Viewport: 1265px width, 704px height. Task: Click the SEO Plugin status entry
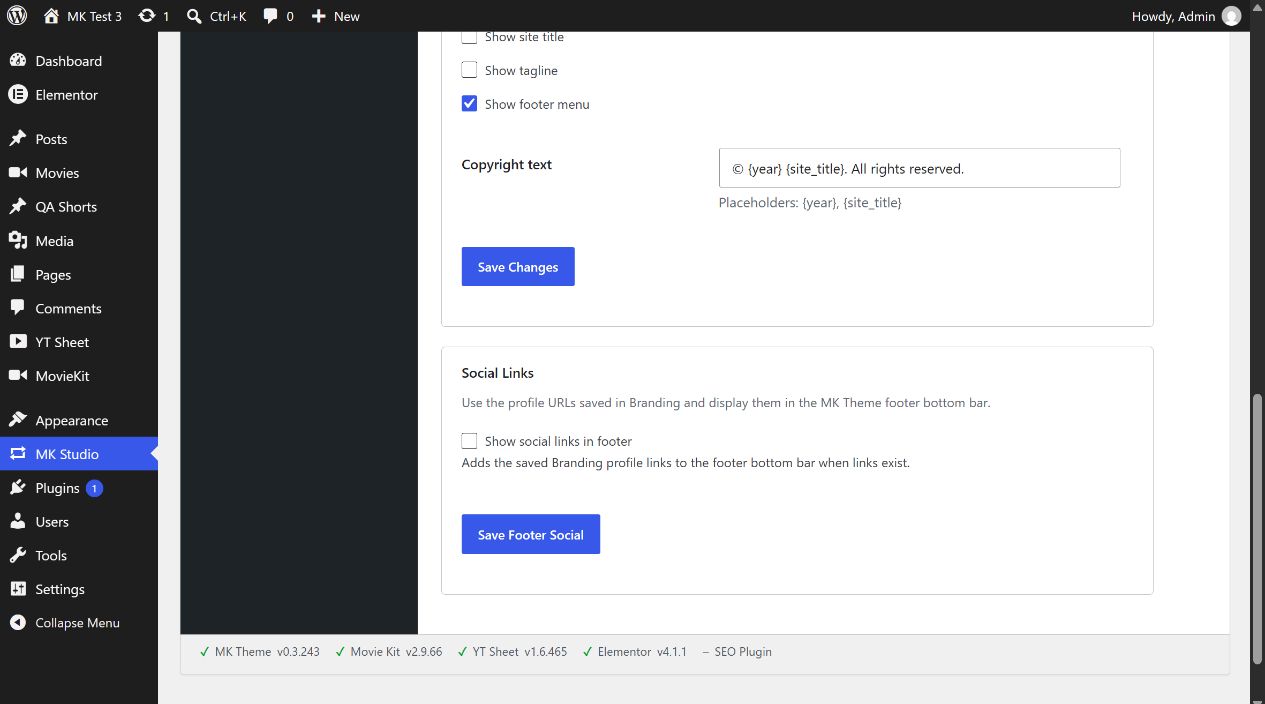point(737,652)
